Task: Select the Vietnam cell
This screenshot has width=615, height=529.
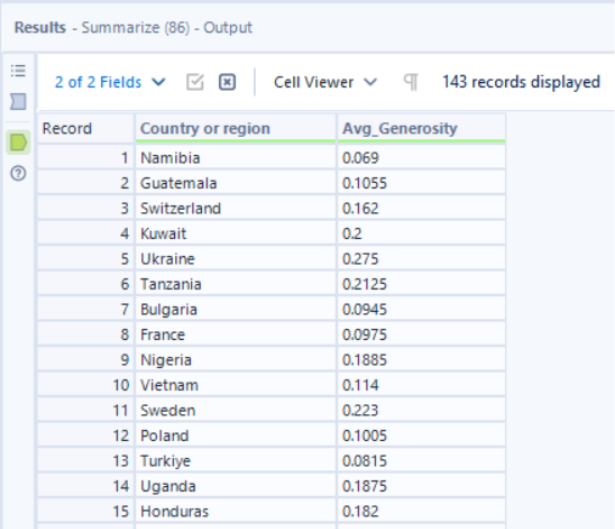Action: (235, 385)
